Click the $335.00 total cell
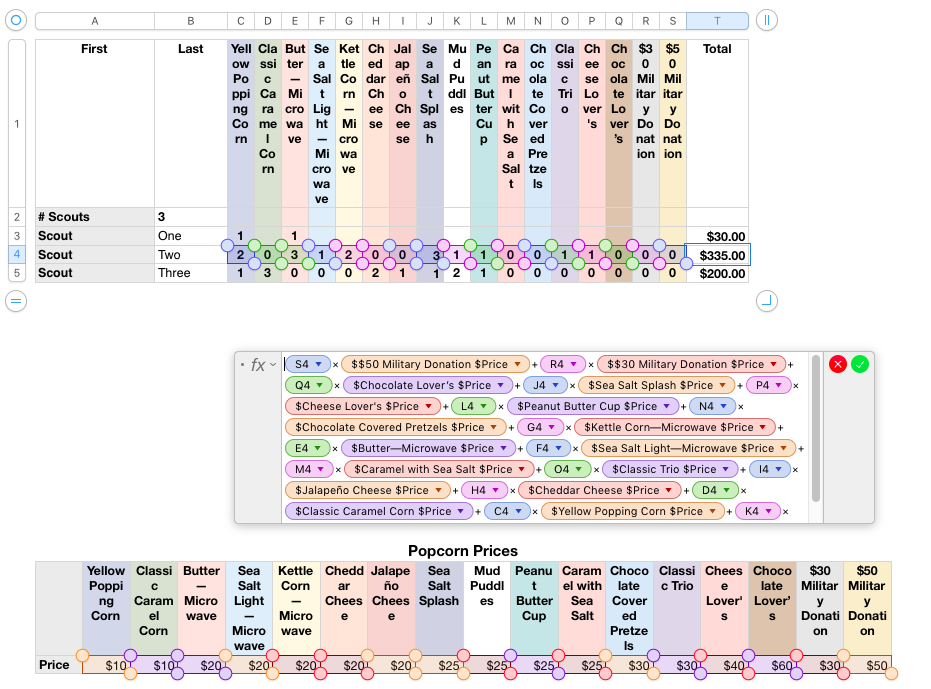The width and height of the screenshot is (931, 689). tap(717, 255)
